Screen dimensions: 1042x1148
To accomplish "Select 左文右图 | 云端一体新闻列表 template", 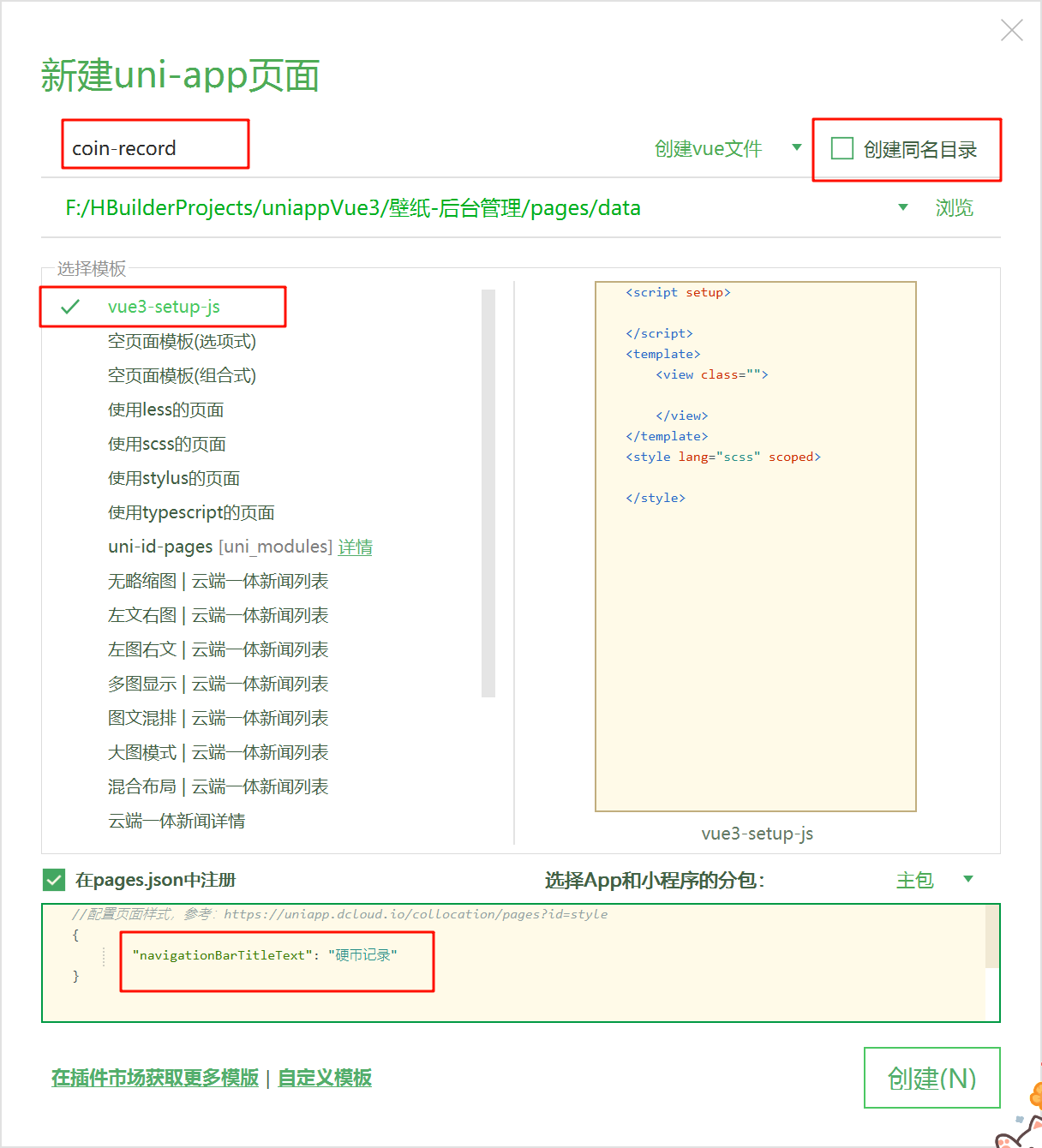I will click(x=218, y=615).
